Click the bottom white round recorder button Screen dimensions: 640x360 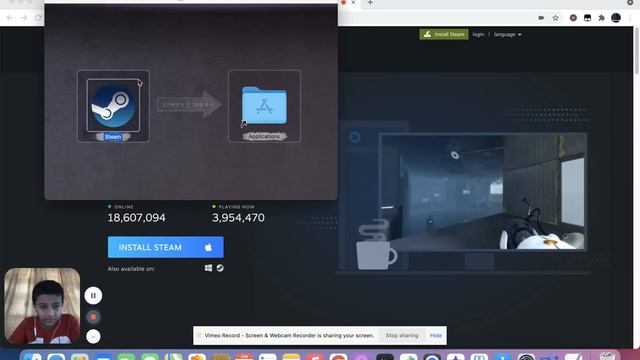click(93, 336)
